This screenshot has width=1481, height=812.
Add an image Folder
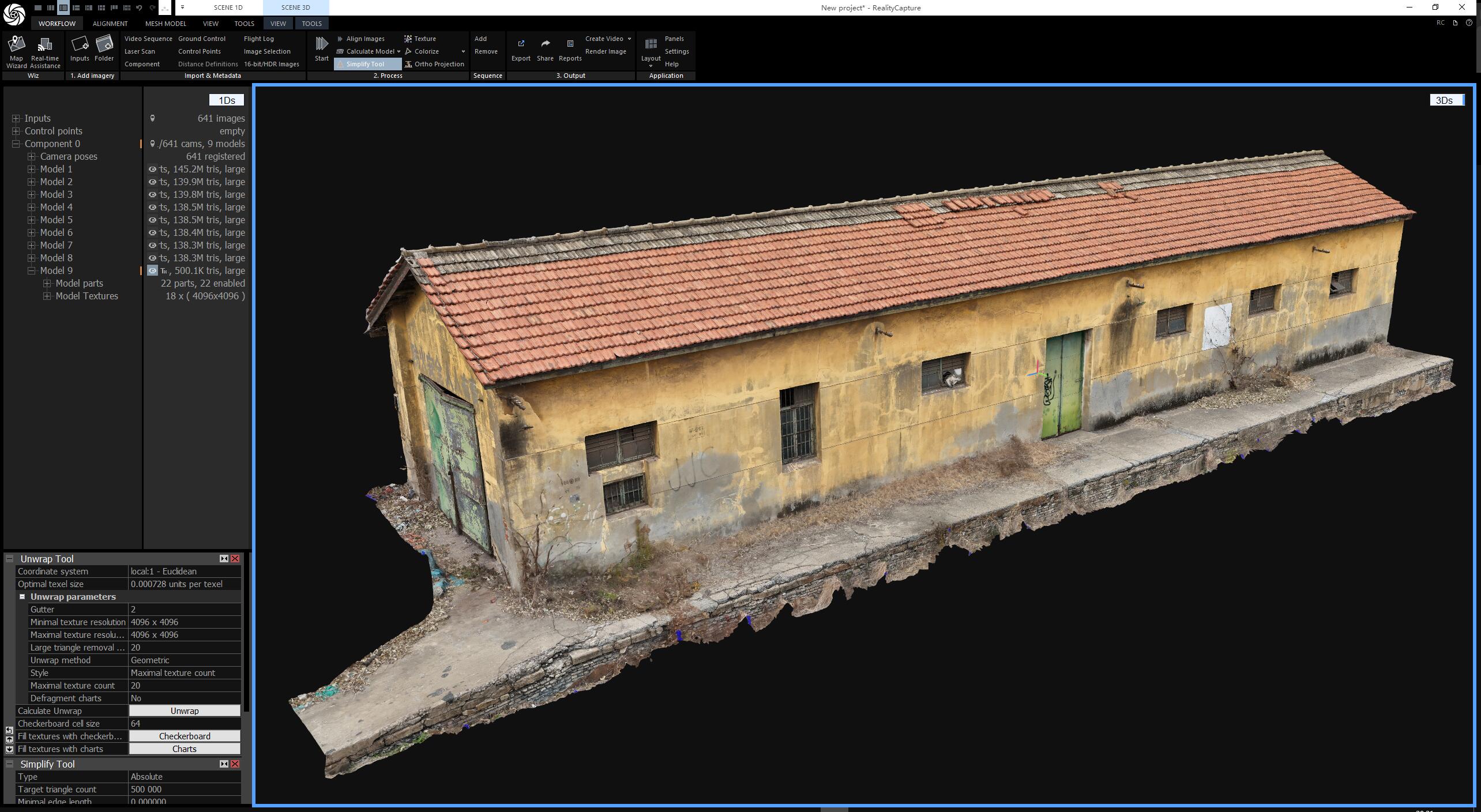pyautogui.click(x=104, y=48)
